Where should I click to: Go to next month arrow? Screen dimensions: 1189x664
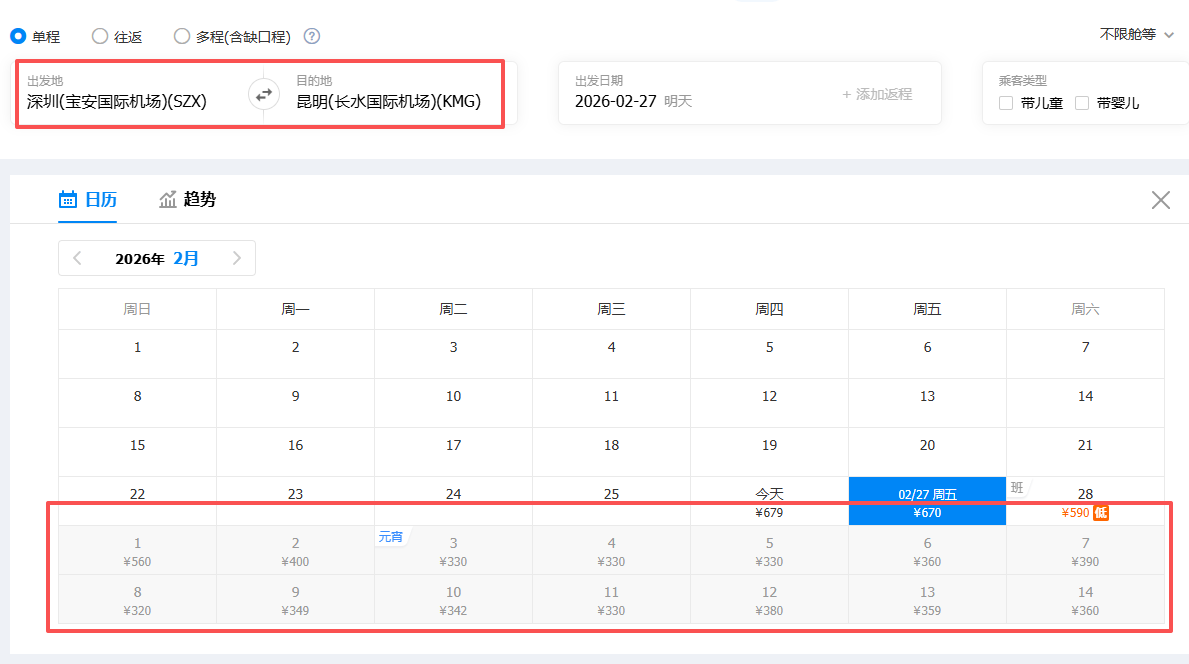[237, 258]
